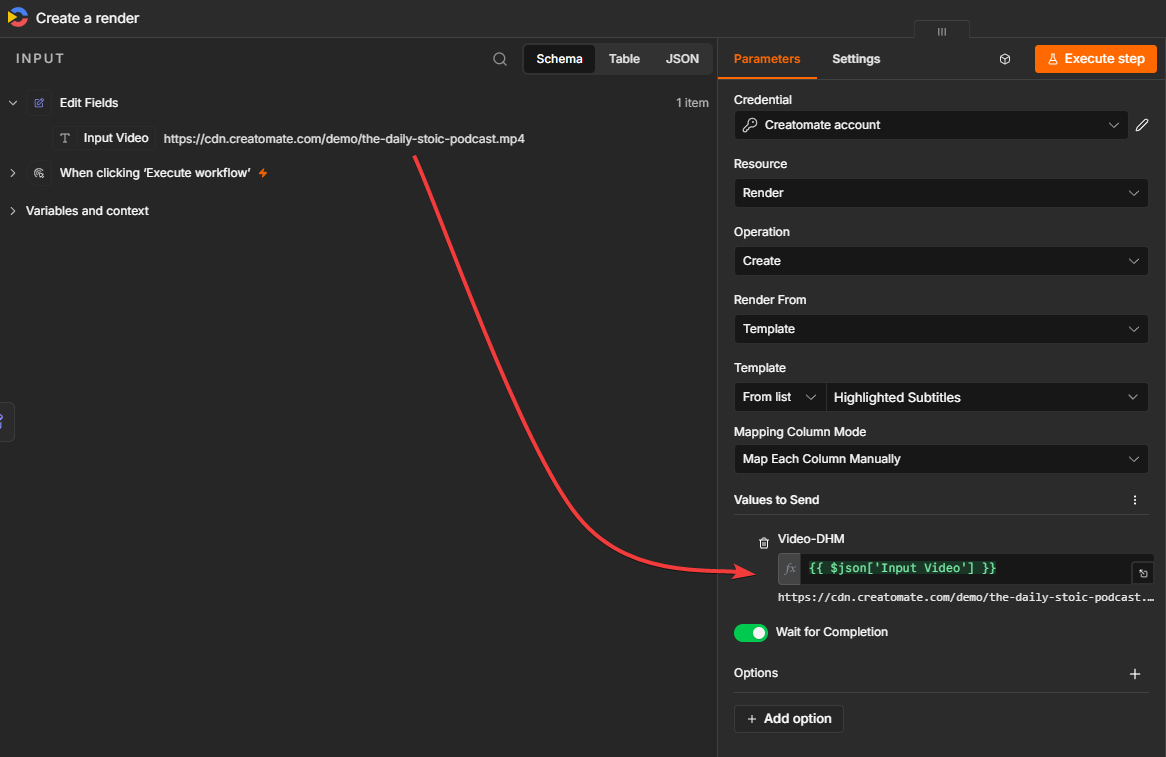Click the INPUT panel heading

pos(40,59)
